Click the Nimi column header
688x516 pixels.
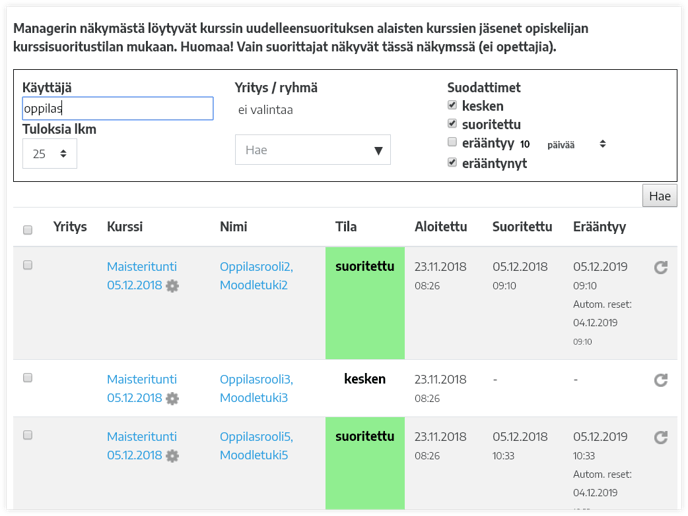pos(233,227)
